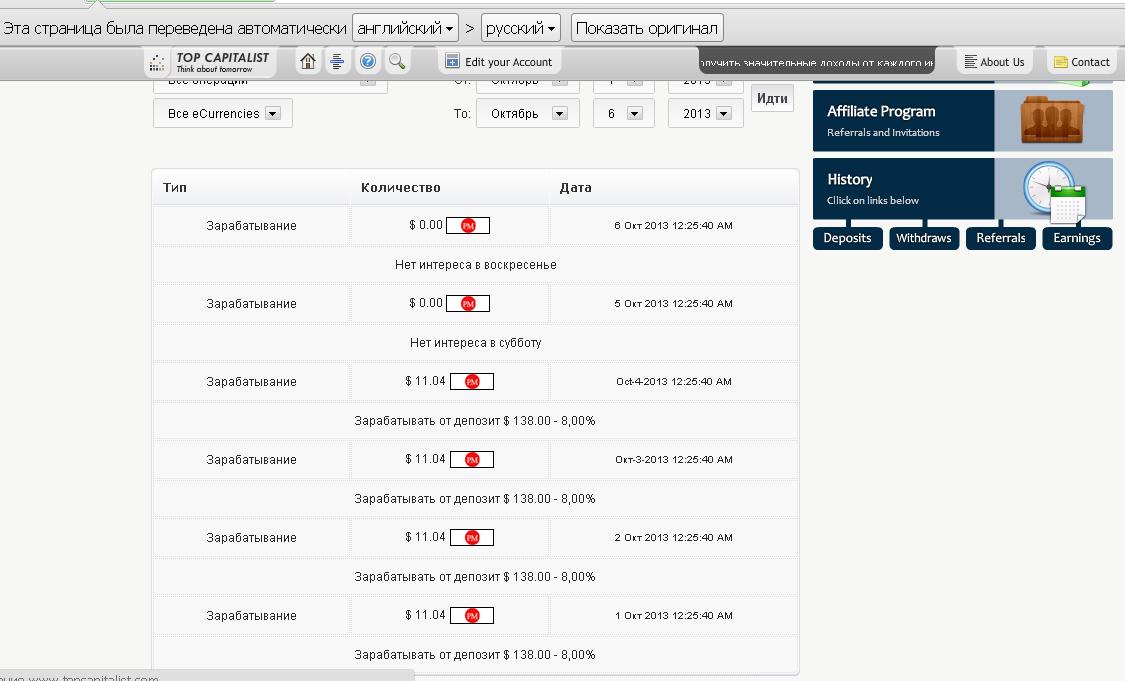Open the translation target language русский dropdown

pos(520,28)
